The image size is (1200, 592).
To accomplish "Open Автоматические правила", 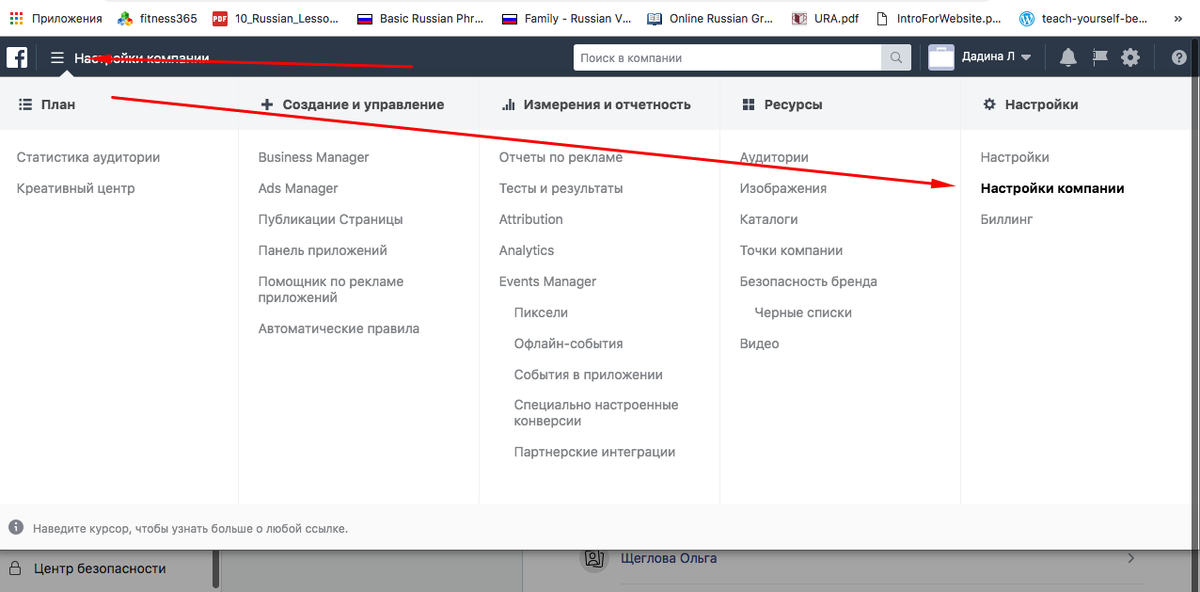I will tap(339, 328).
